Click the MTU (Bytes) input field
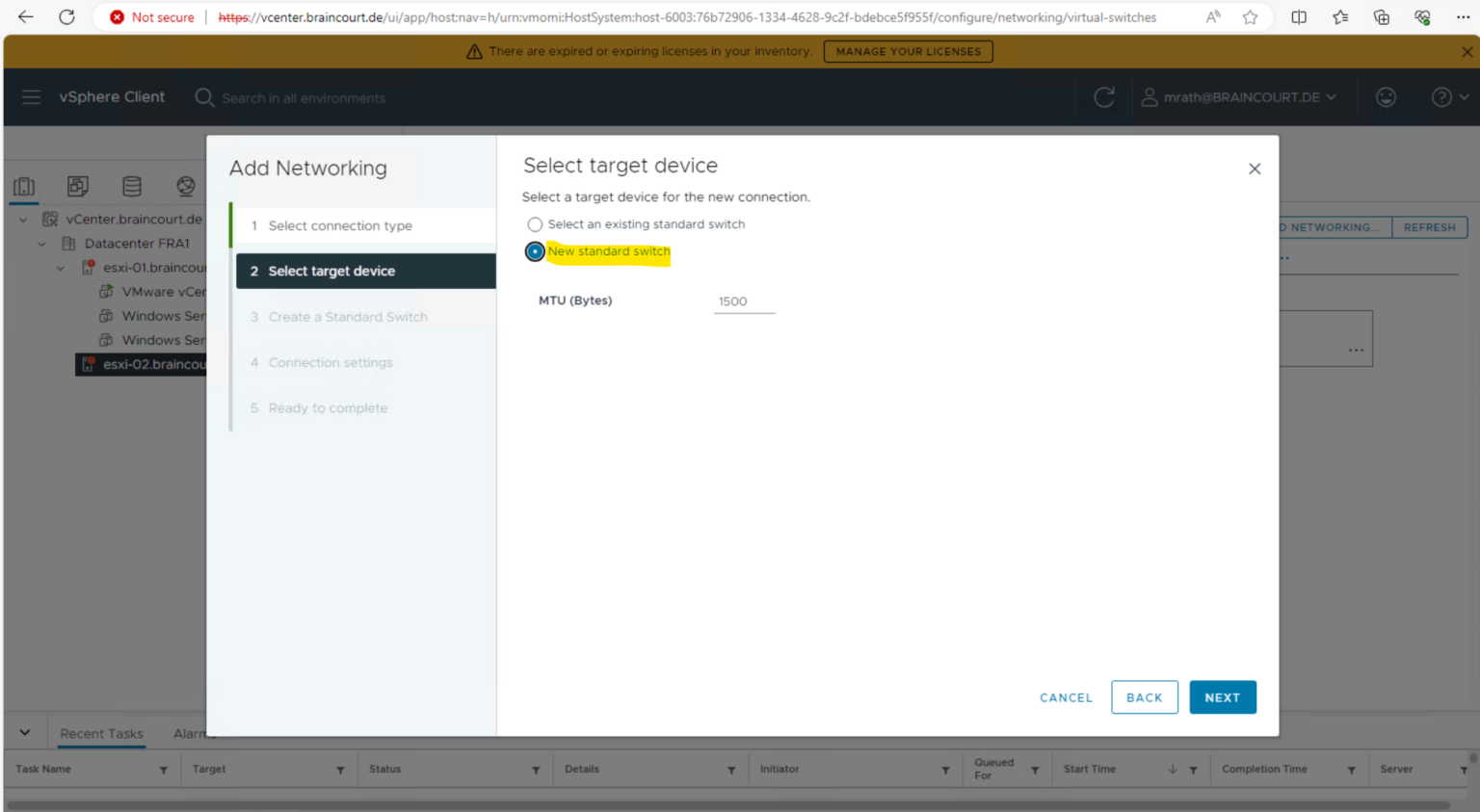 tap(743, 301)
